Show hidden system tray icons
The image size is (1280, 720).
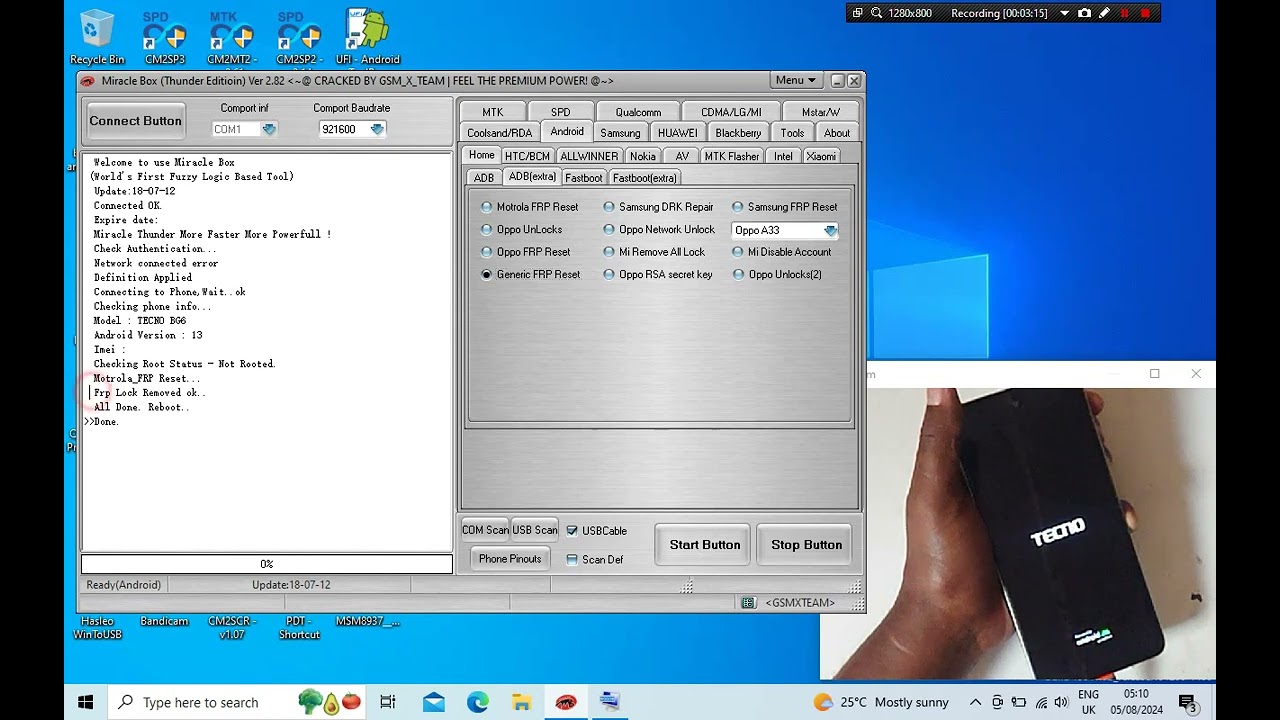[975, 702]
